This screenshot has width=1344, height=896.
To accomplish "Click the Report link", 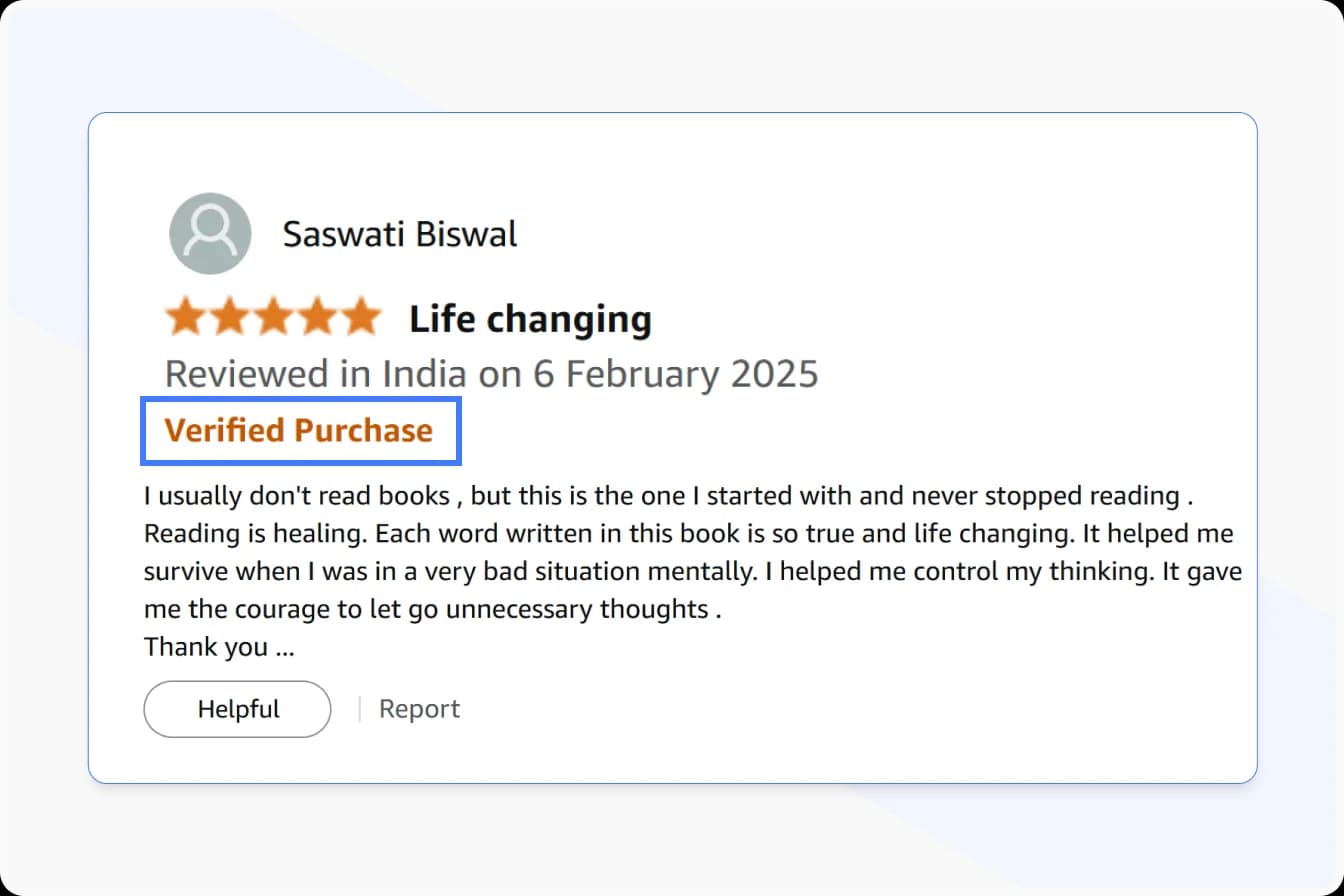I will 419,708.
